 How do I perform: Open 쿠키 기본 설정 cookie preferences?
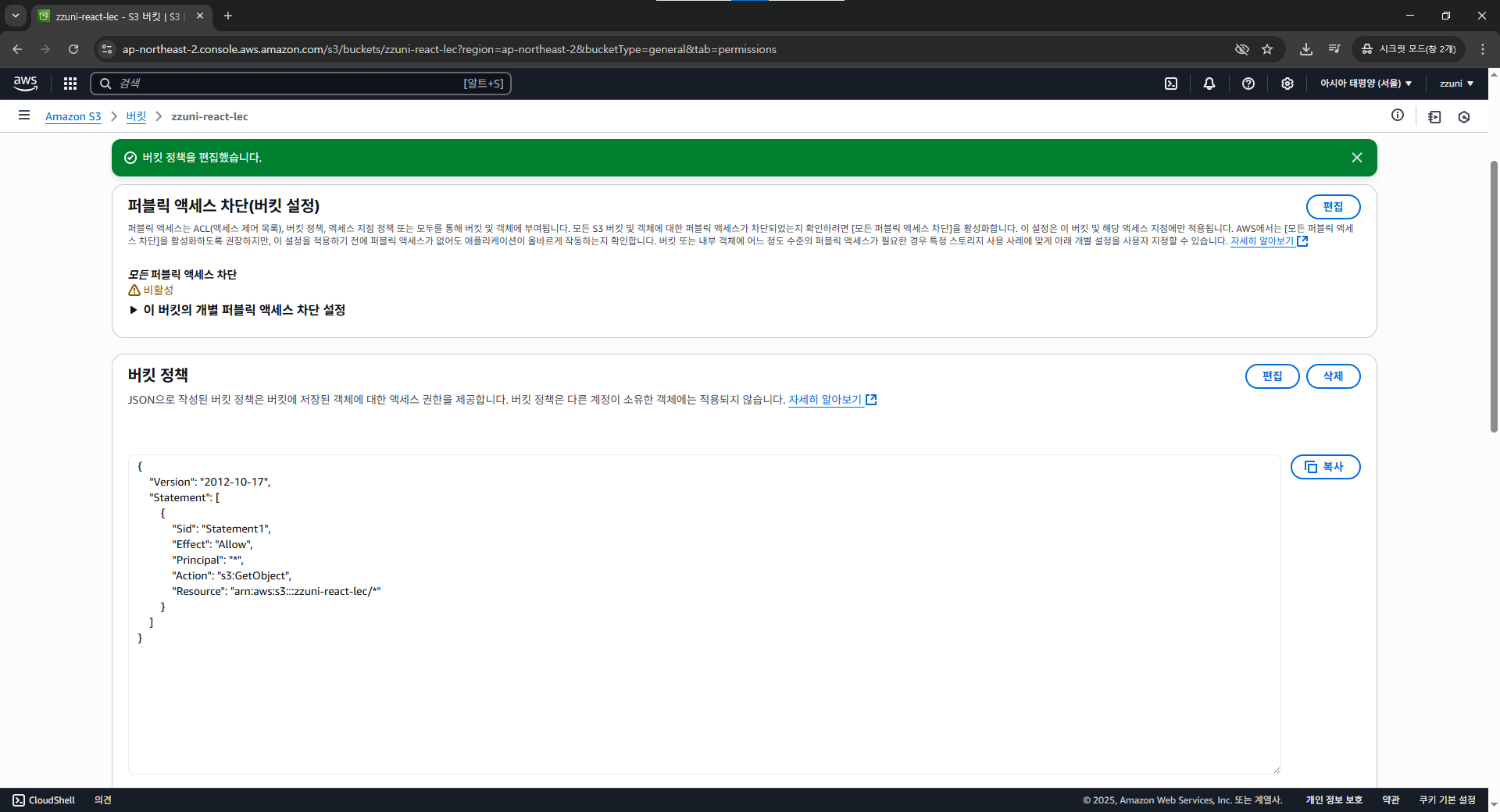(1447, 800)
